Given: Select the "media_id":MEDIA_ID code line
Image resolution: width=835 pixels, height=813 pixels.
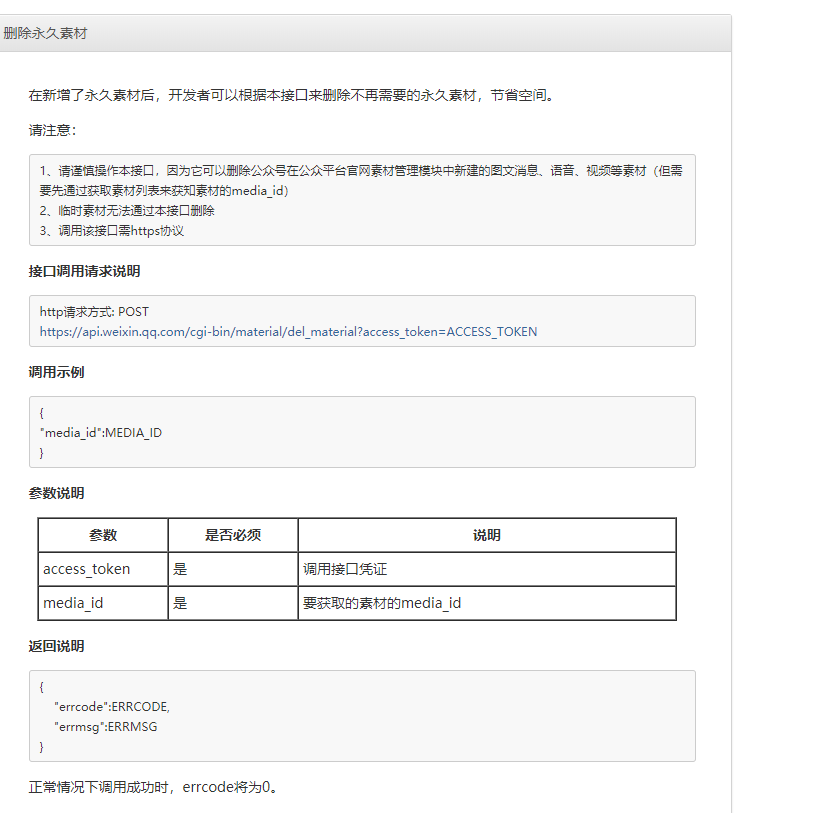Looking at the screenshot, I should click(x=101, y=433).
